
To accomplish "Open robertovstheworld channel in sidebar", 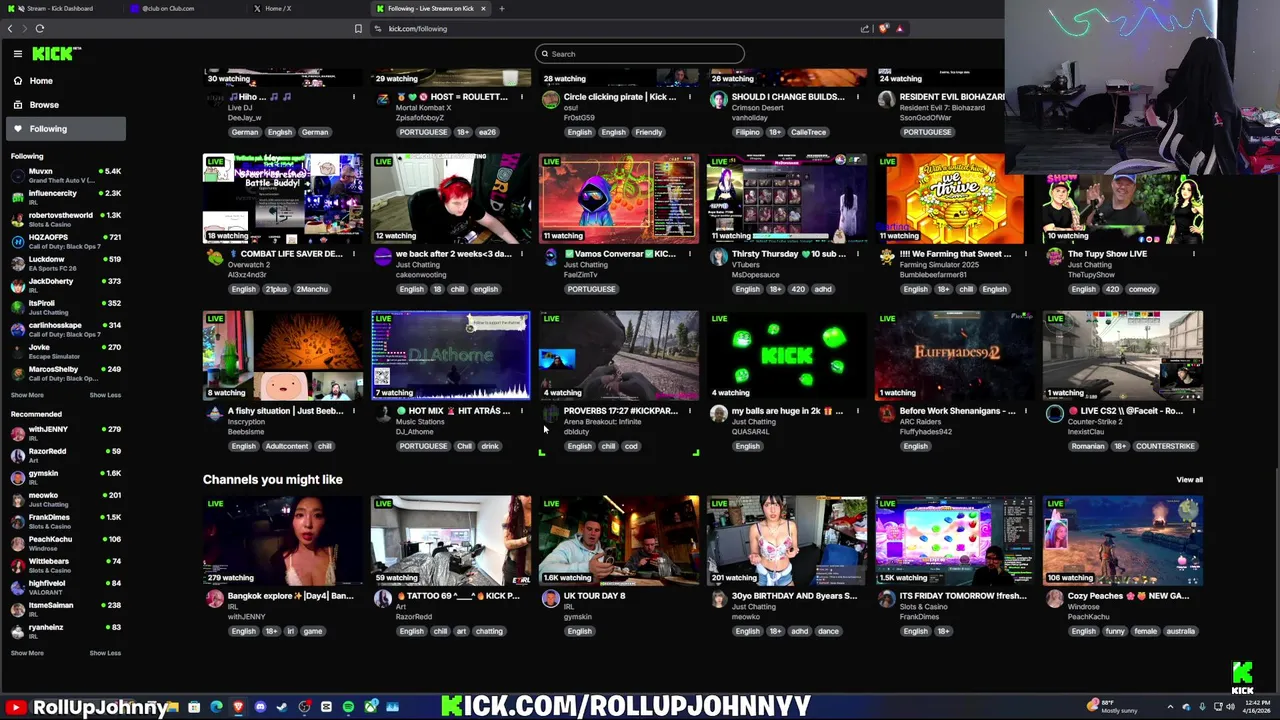I will [65, 219].
